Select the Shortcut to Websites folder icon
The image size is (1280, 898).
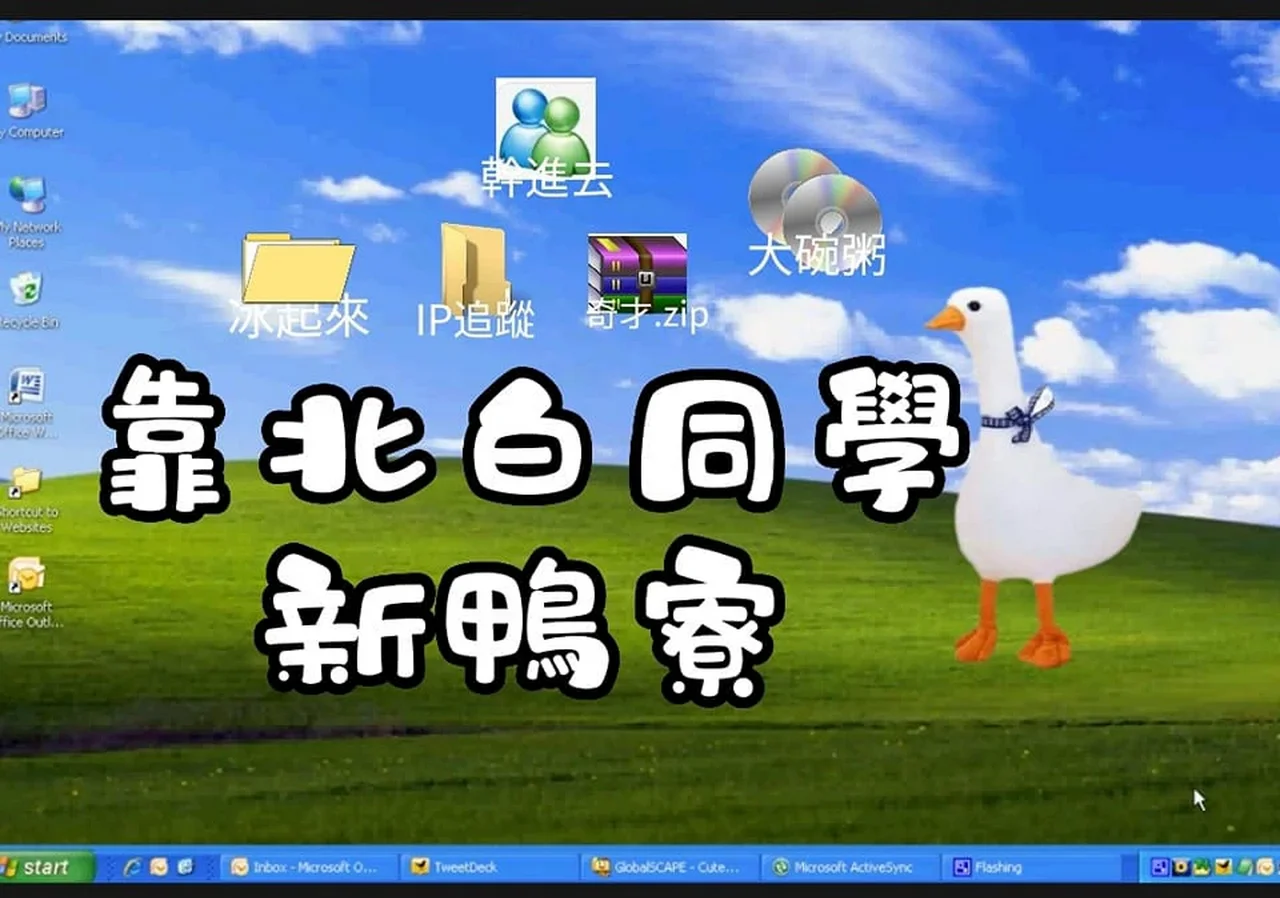(x=25, y=481)
